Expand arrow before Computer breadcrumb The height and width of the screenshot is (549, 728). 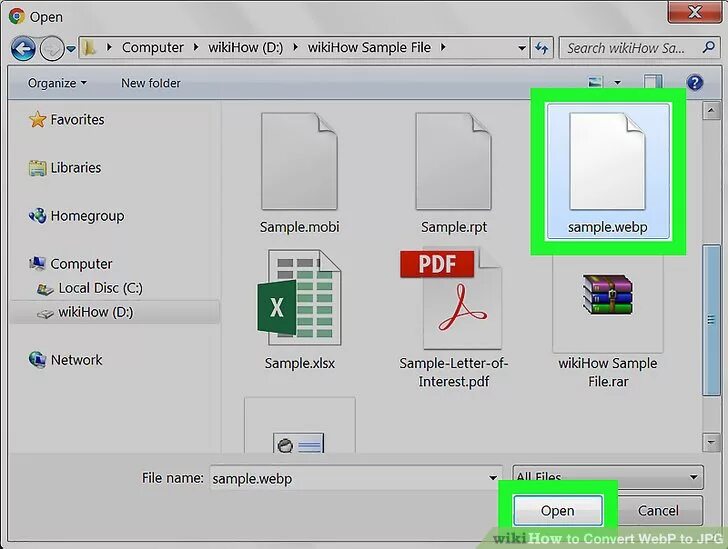point(109,47)
